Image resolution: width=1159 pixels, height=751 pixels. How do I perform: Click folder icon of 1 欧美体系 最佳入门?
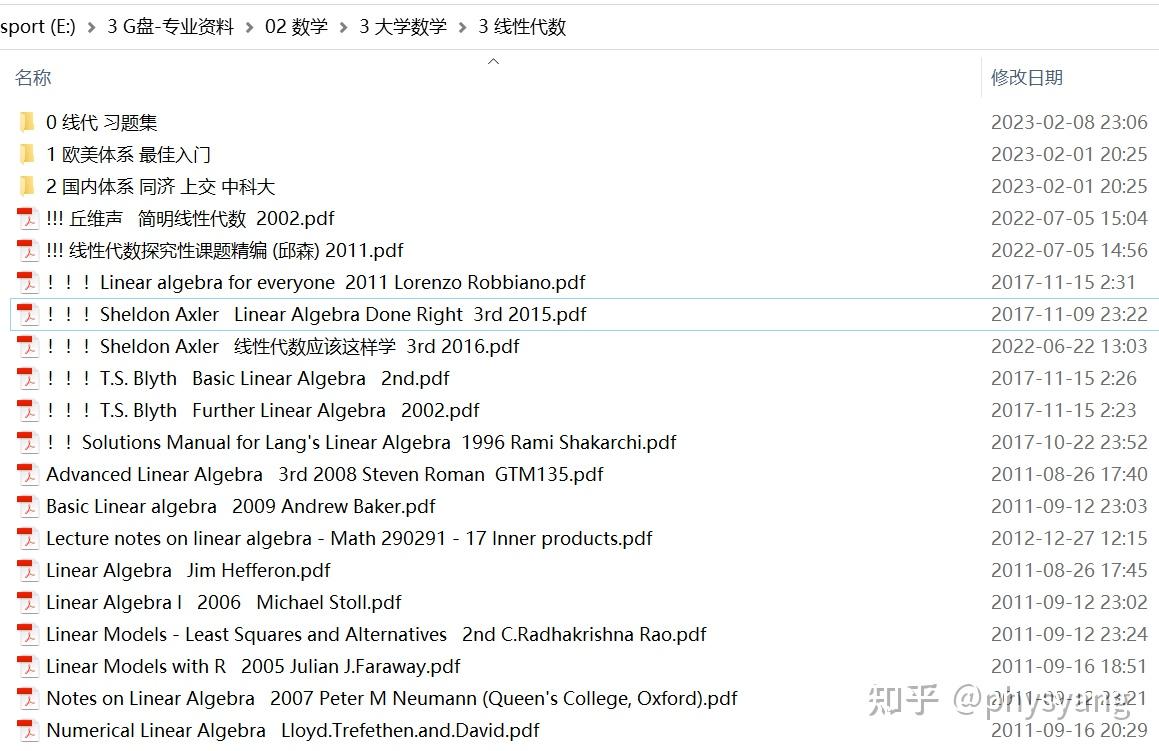[x=27, y=154]
